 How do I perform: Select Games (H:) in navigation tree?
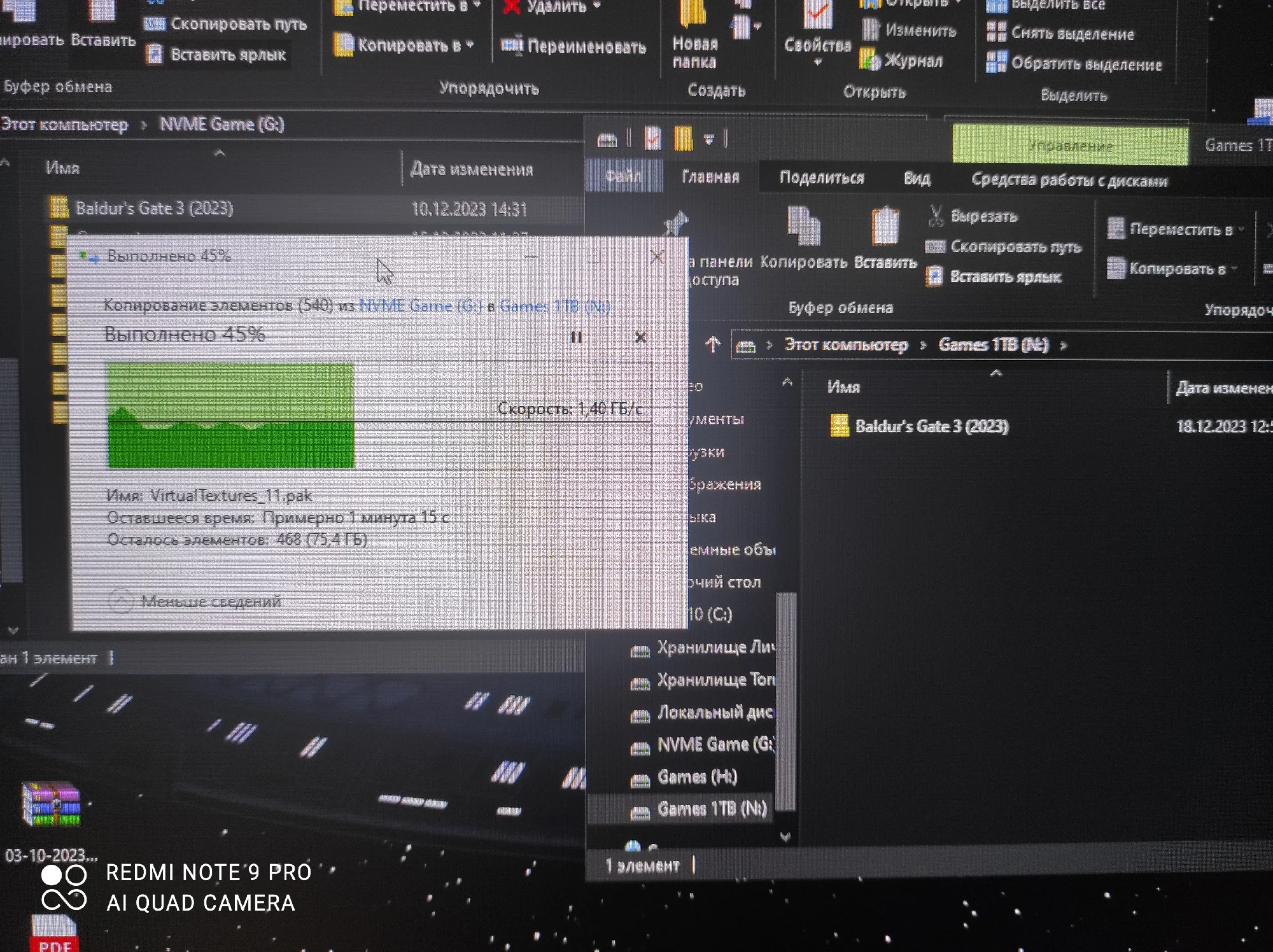696,777
